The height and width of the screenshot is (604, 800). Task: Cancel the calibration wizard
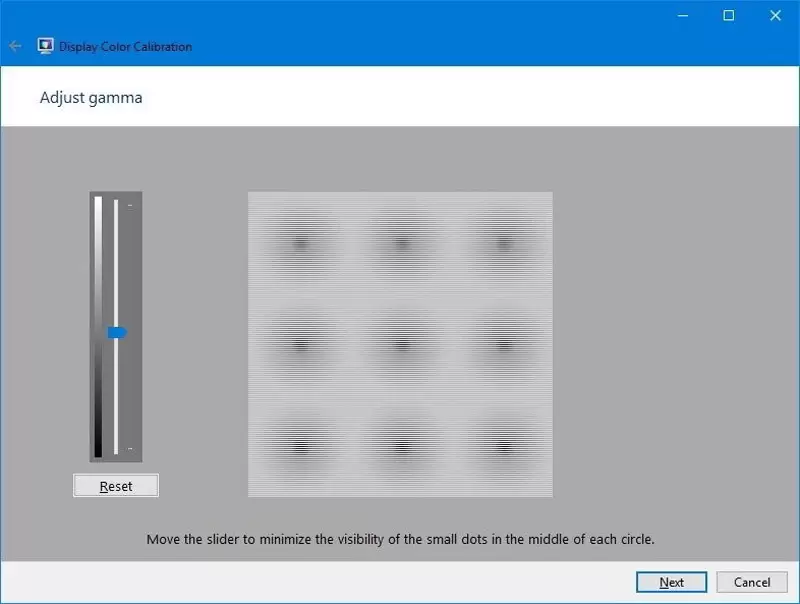(x=752, y=582)
